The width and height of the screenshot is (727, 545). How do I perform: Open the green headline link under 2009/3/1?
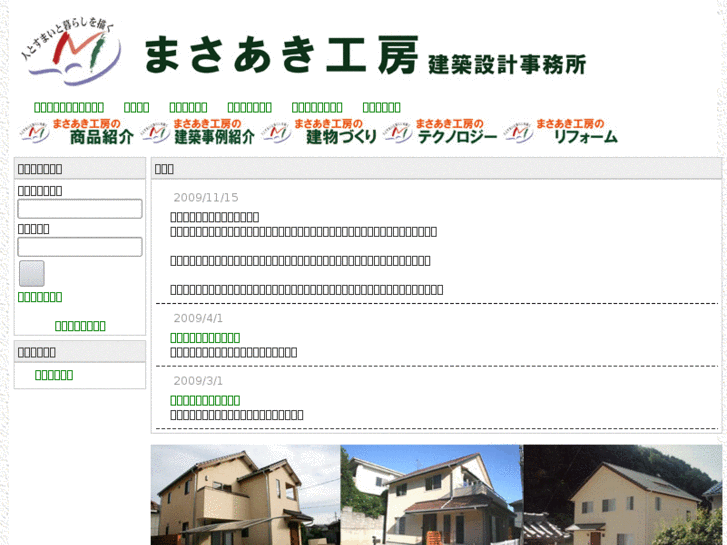(x=205, y=400)
